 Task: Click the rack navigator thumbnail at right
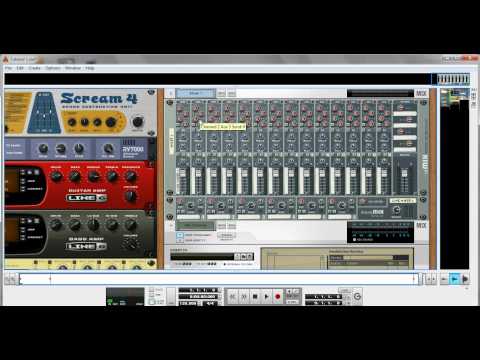pos(455,98)
